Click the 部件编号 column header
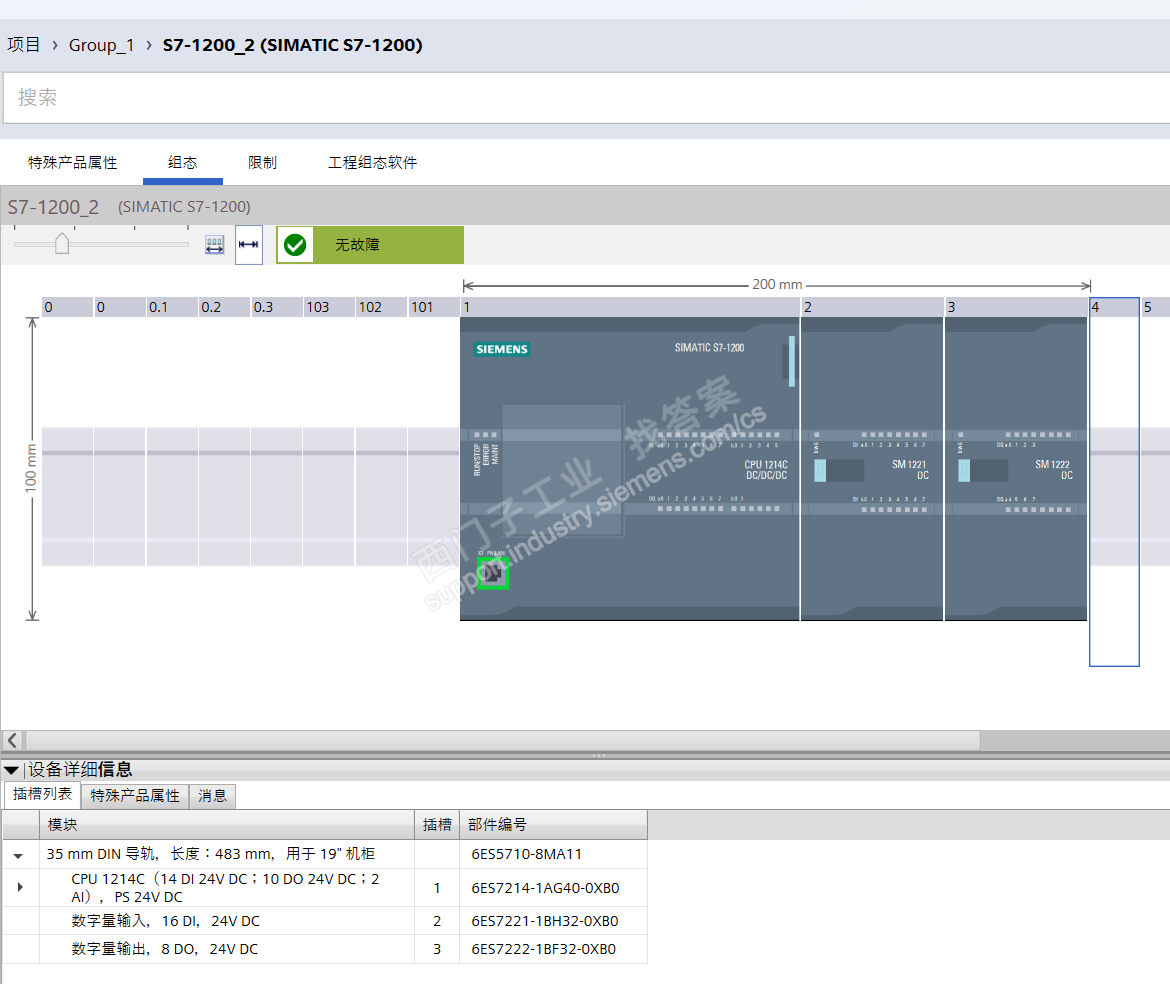 (553, 824)
